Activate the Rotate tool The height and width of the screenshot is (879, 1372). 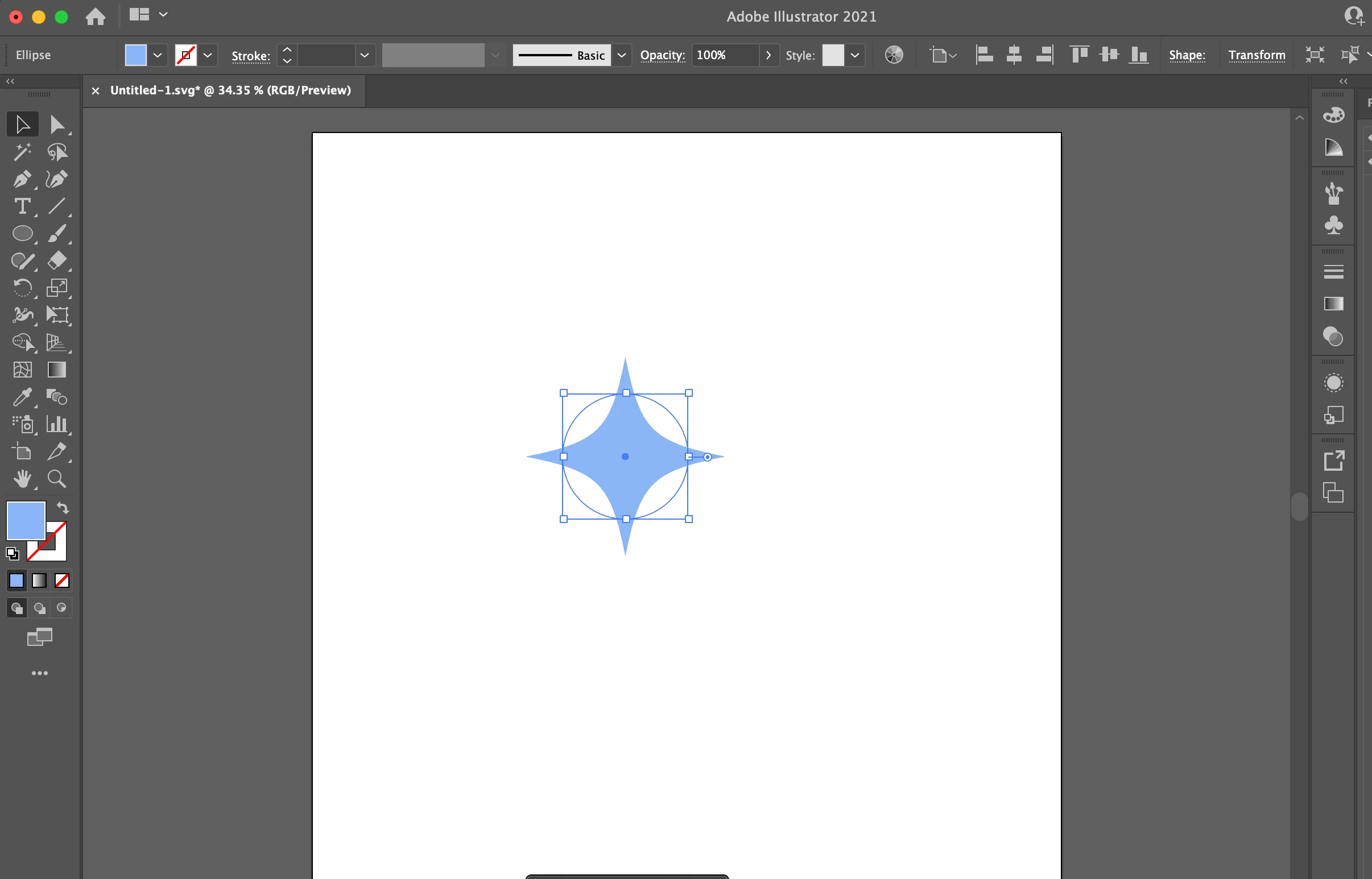click(22, 288)
